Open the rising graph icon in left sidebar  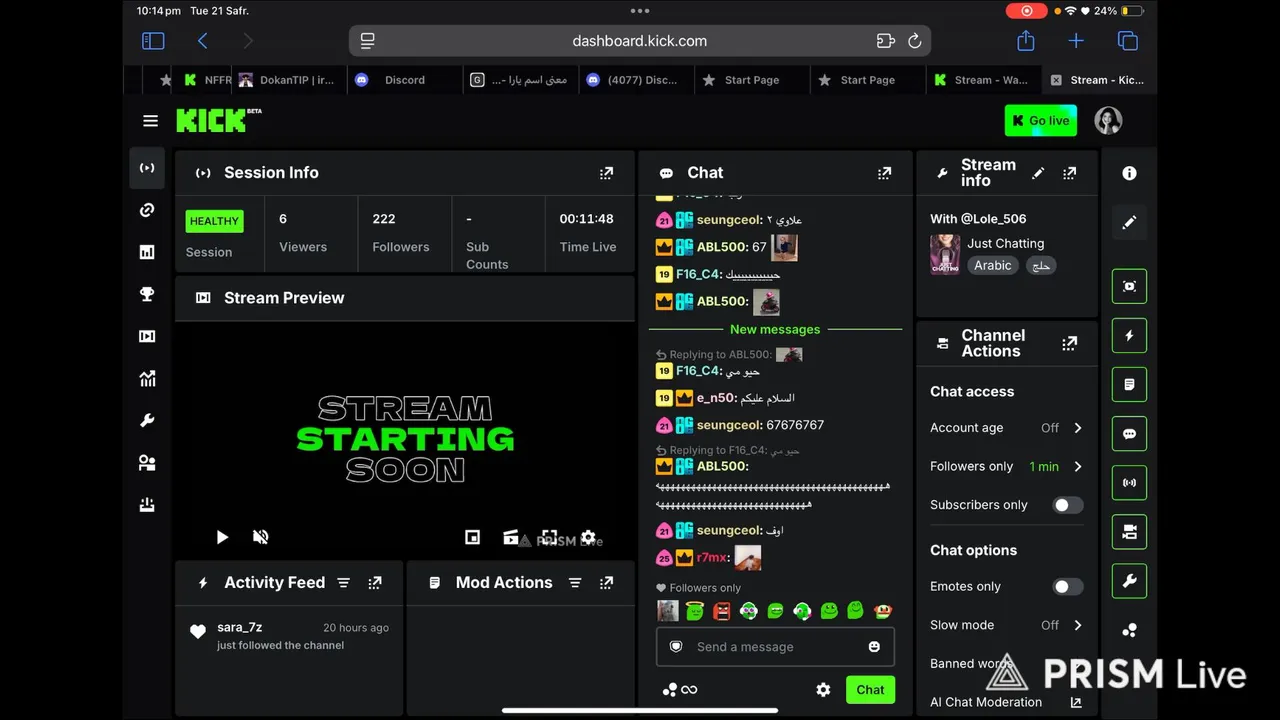tap(147, 378)
